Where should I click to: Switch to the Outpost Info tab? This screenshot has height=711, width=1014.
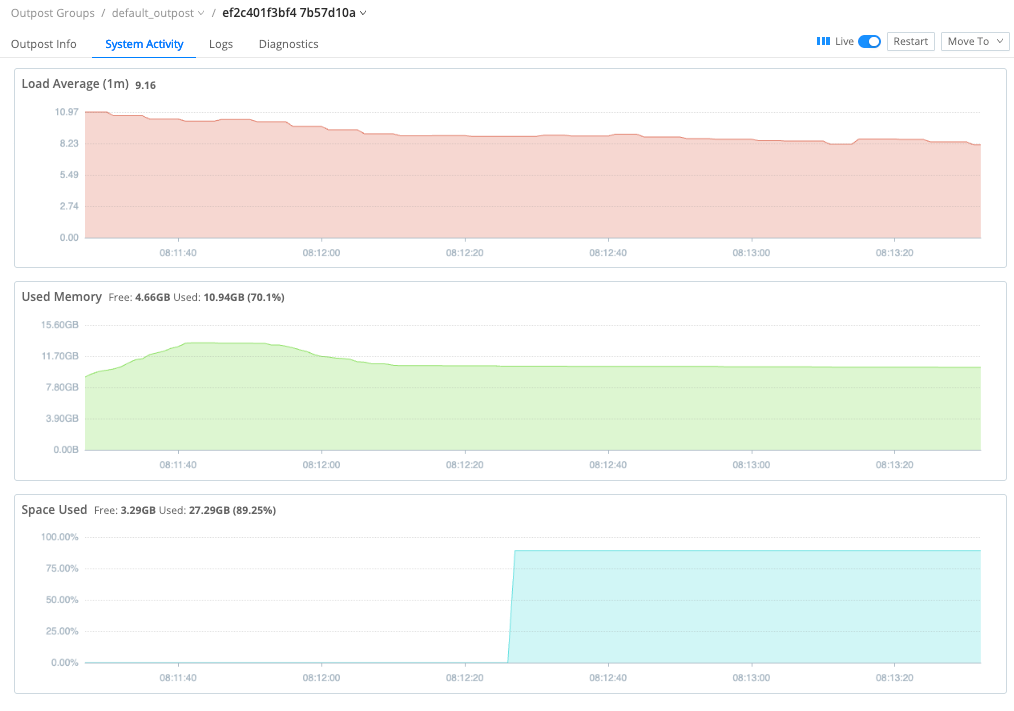[x=43, y=44]
